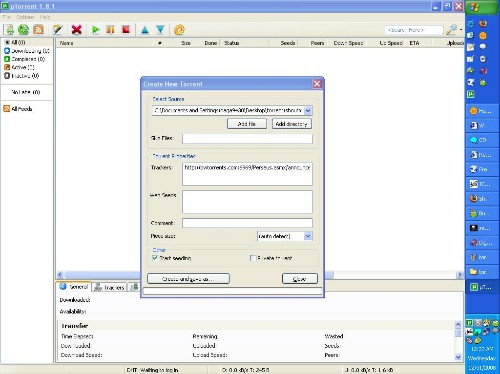Select No Label in sidebar
The height and width of the screenshot is (374, 500).
point(26,92)
